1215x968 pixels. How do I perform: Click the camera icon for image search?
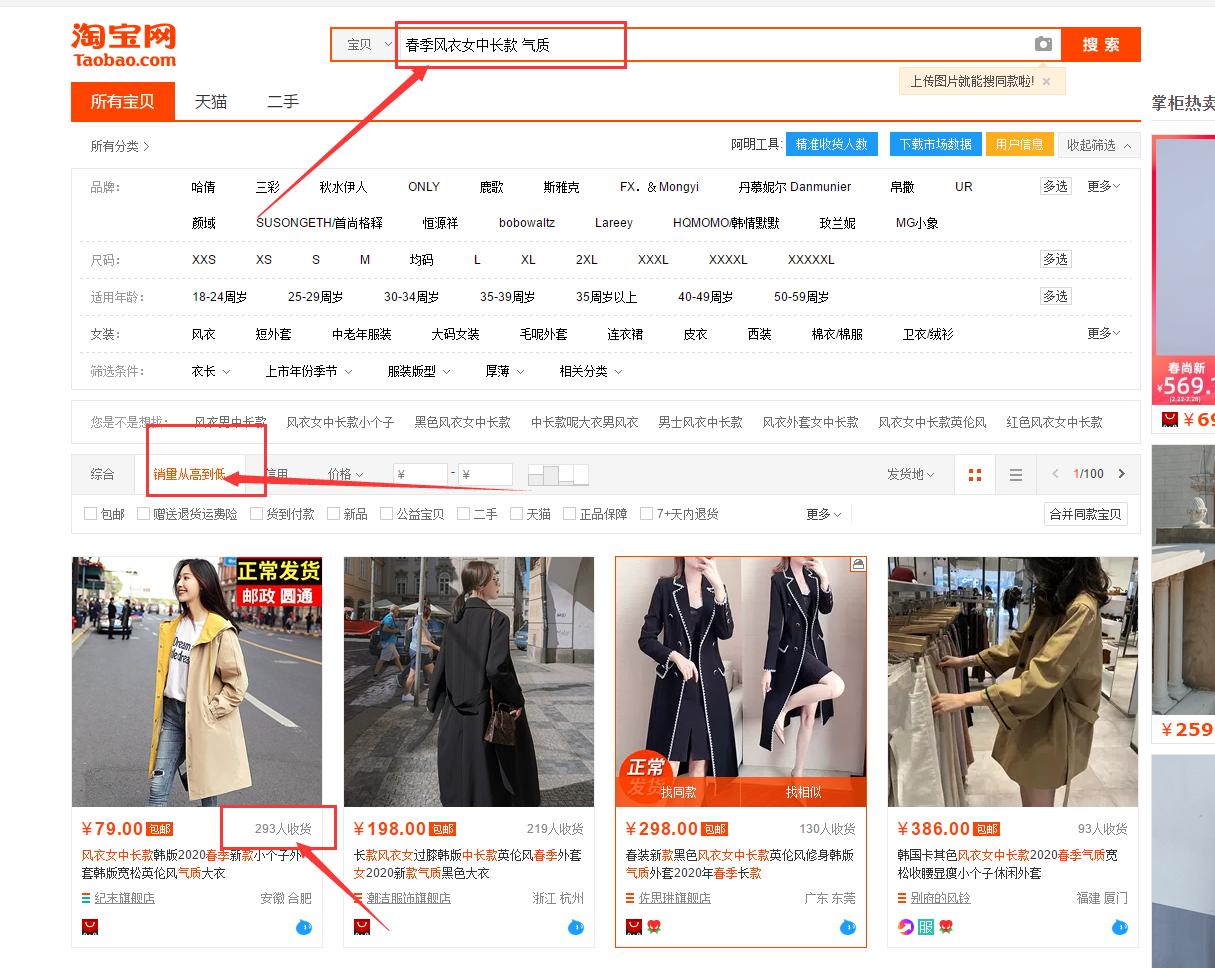point(1043,44)
